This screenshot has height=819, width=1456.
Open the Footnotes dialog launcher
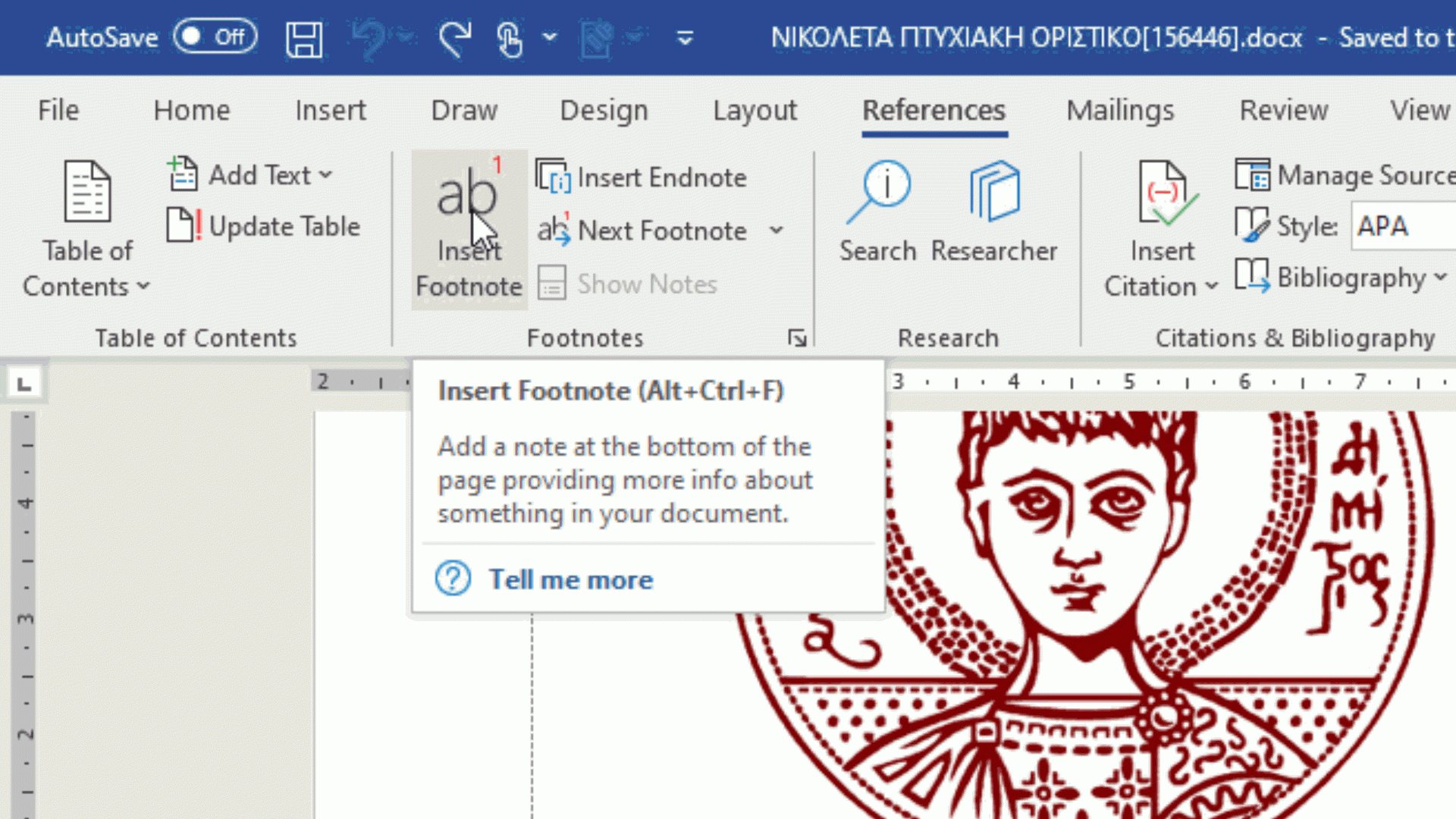tap(796, 337)
